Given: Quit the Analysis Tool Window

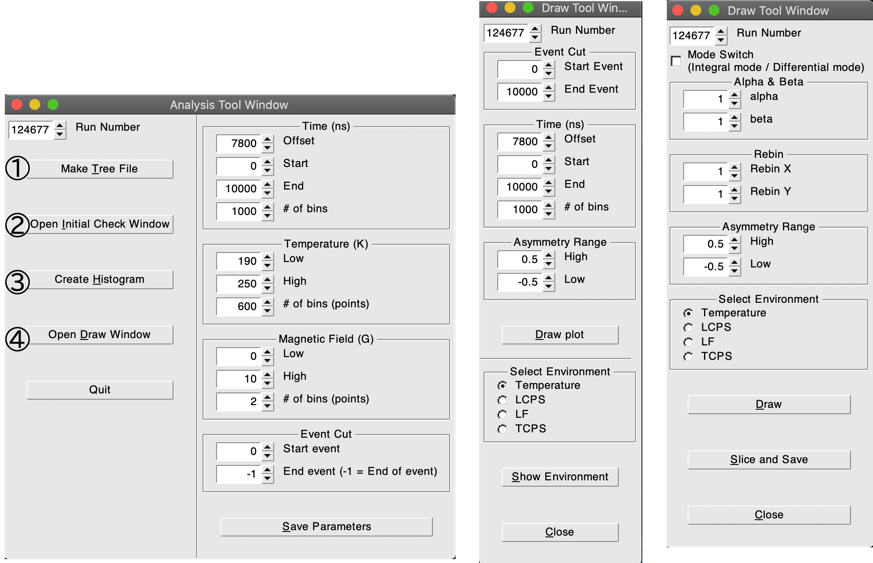Looking at the screenshot, I should pos(100,390).
